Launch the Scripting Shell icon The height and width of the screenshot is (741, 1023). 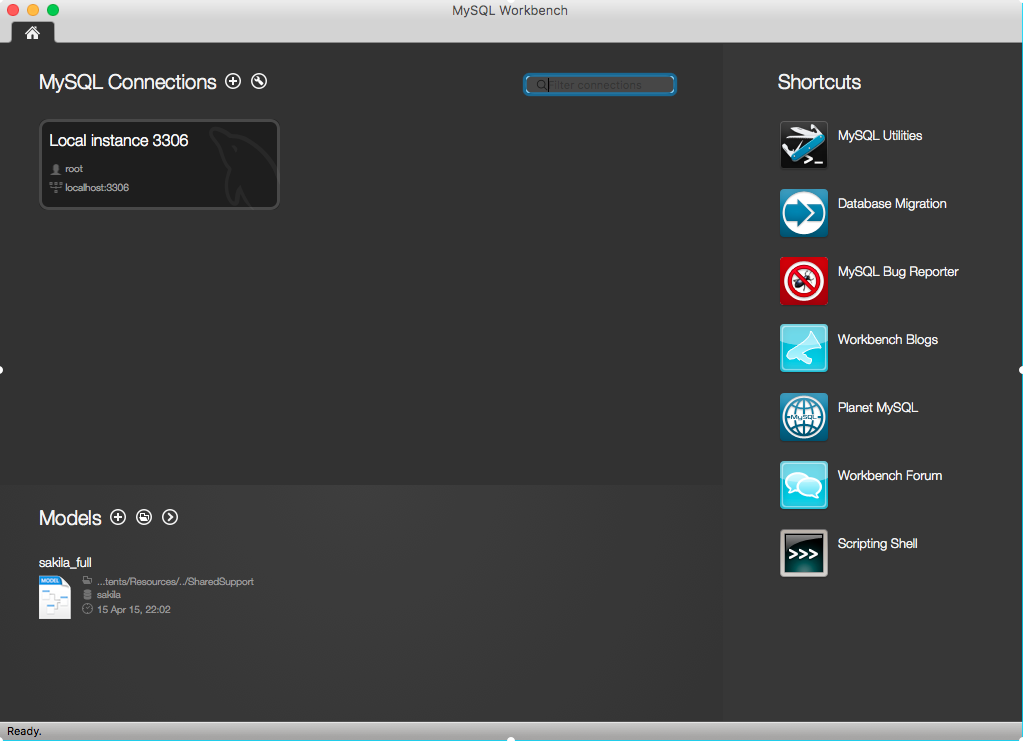tap(804, 552)
